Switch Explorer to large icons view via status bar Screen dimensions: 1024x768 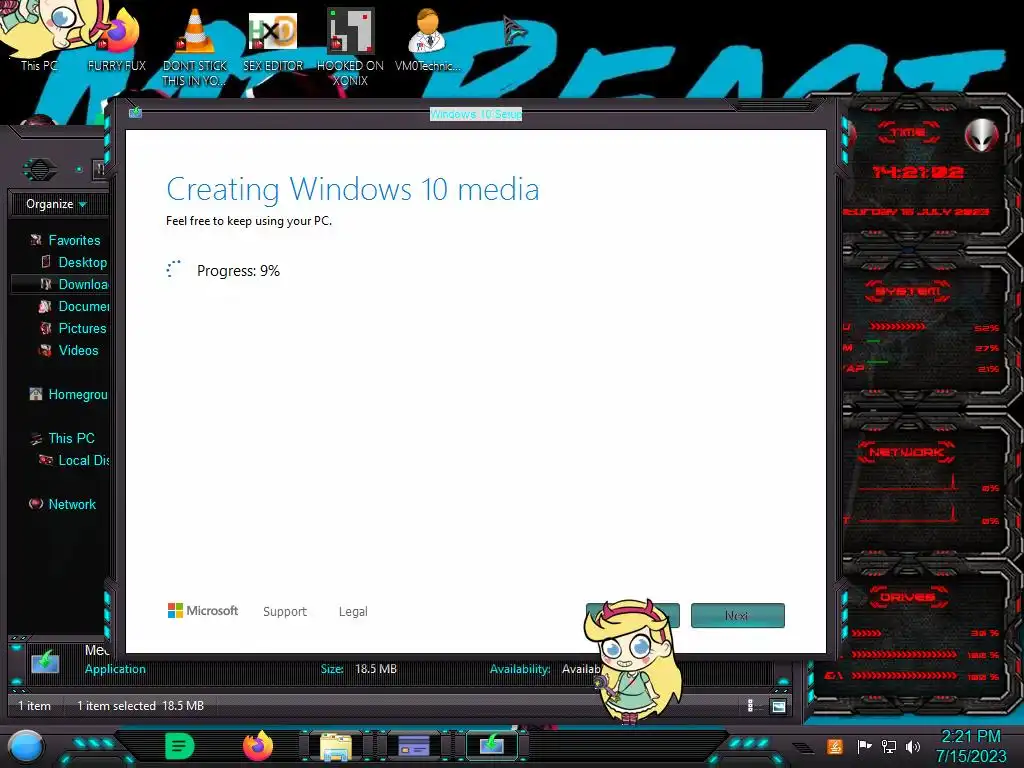pos(778,706)
